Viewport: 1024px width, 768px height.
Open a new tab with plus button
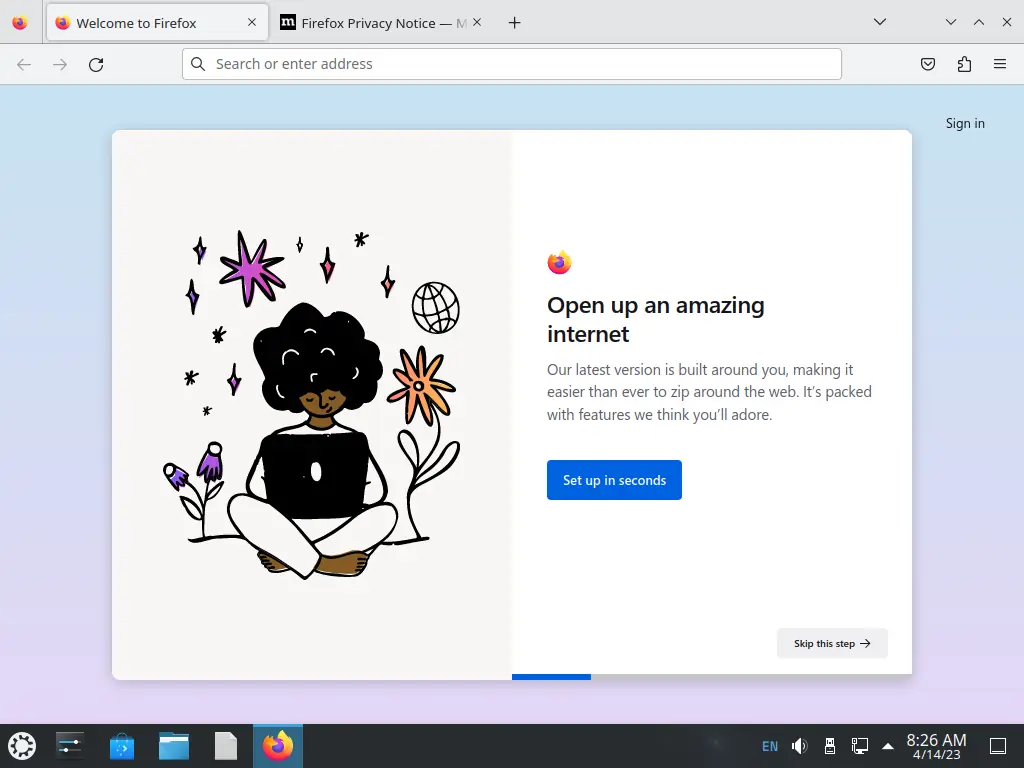point(515,23)
